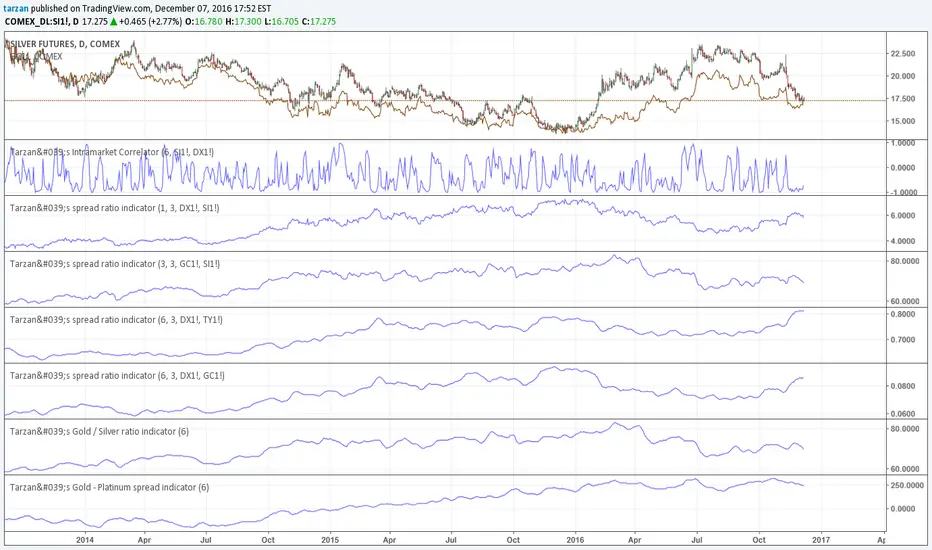Click the green up-triangle price change icon

[114, 21]
